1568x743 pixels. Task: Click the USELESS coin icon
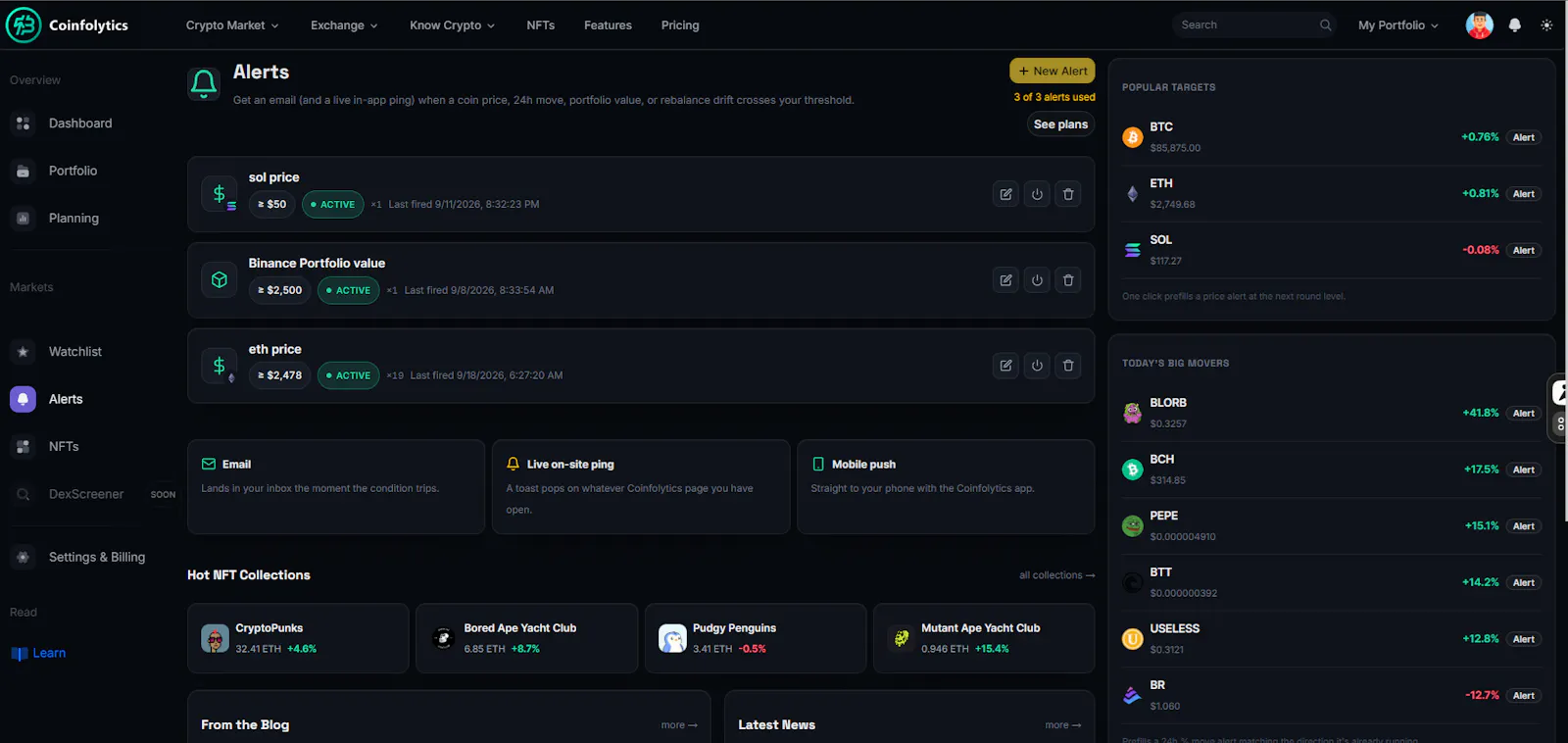1133,639
